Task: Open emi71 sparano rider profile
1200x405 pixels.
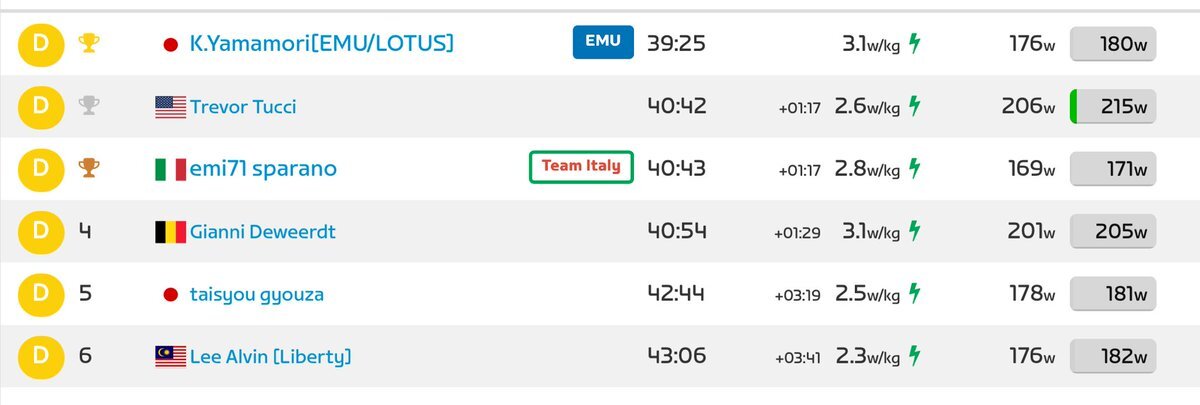Action: pos(263,169)
